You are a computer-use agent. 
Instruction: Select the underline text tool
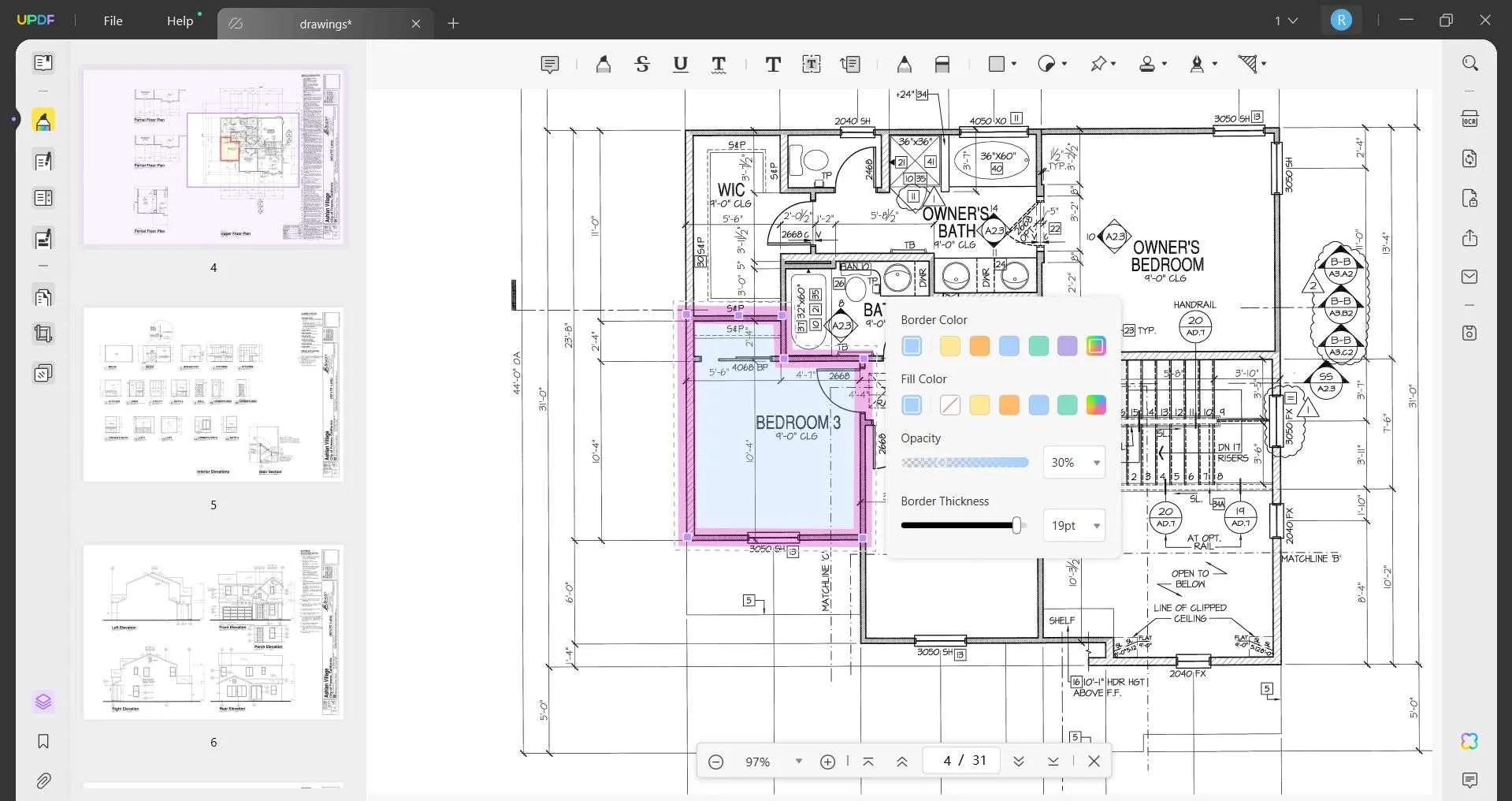click(681, 65)
